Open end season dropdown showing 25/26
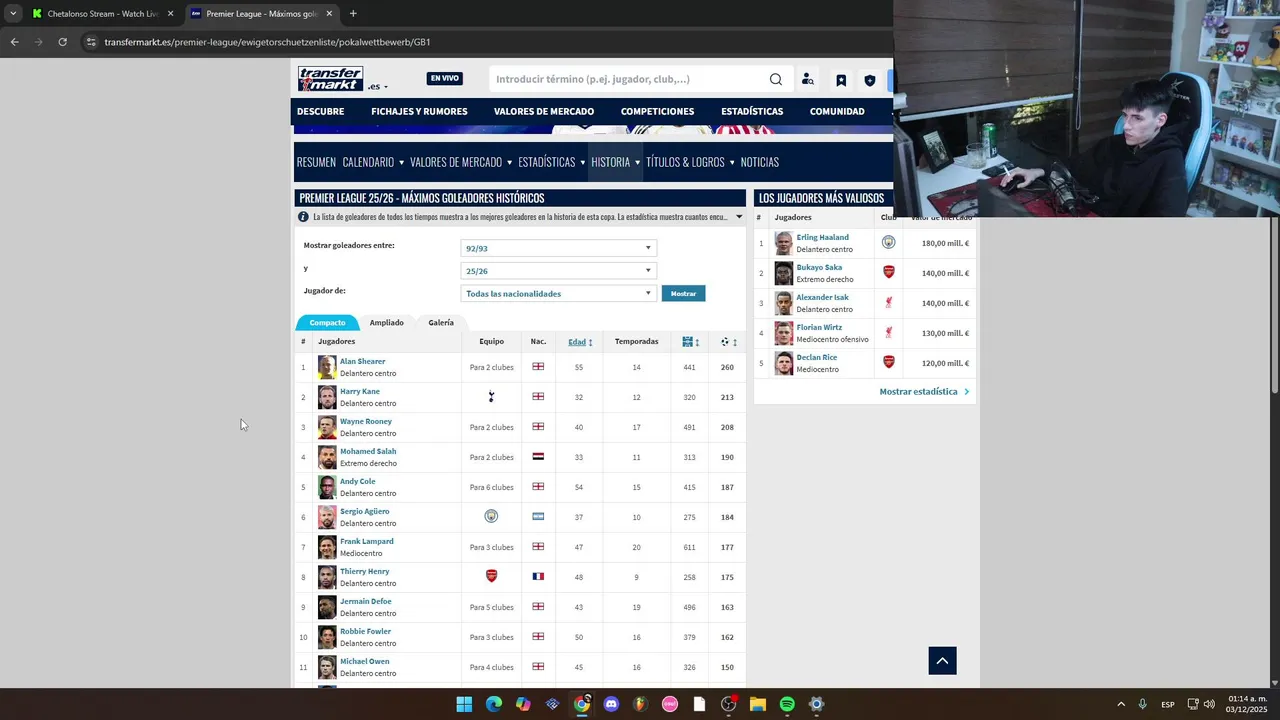Viewport: 1280px width, 720px height. [x=558, y=271]
